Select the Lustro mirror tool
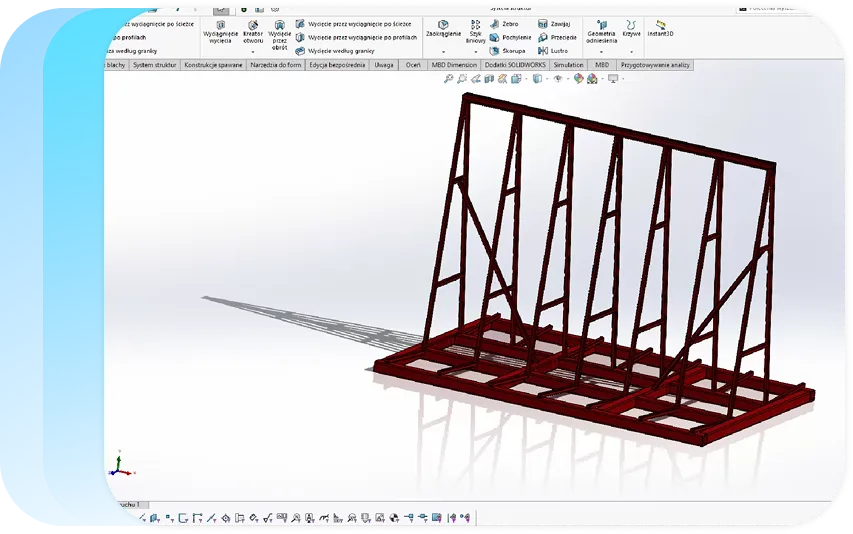This screenshot has height=534, width=853. pos(553,51)
